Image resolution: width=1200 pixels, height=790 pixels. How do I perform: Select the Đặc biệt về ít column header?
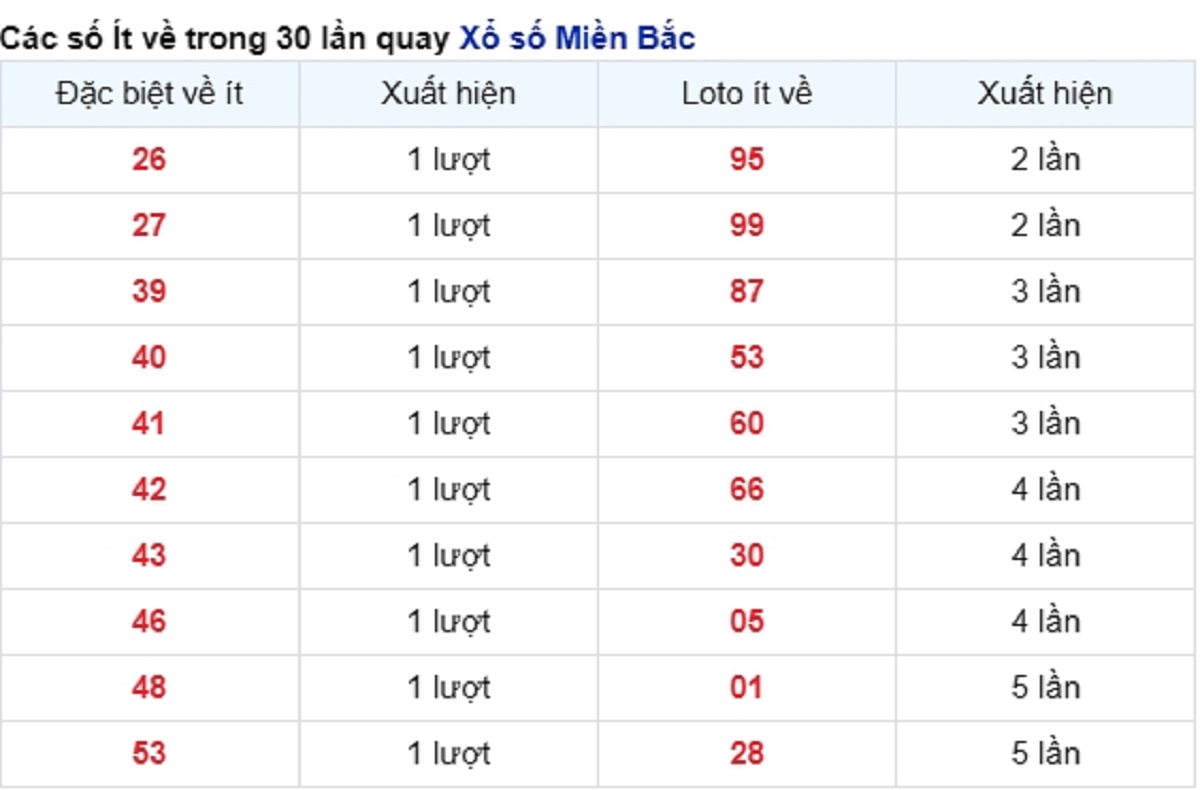(x=149, y=94)
